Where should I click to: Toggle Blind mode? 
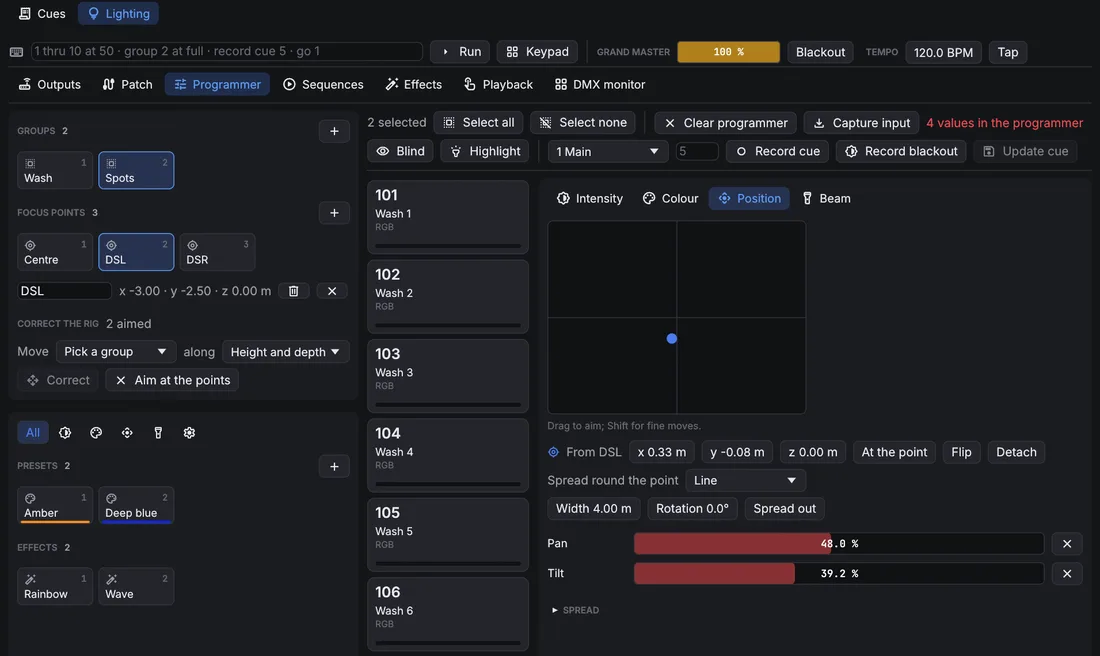401,152
